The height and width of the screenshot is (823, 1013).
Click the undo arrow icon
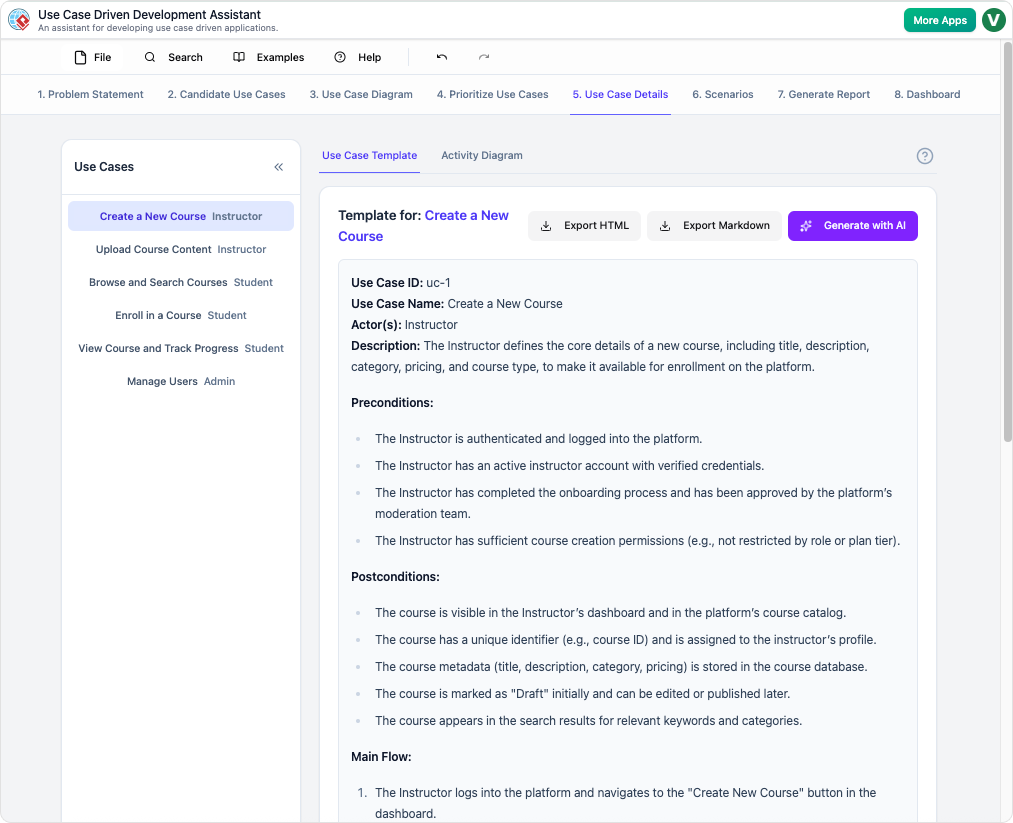pos(441,57)
